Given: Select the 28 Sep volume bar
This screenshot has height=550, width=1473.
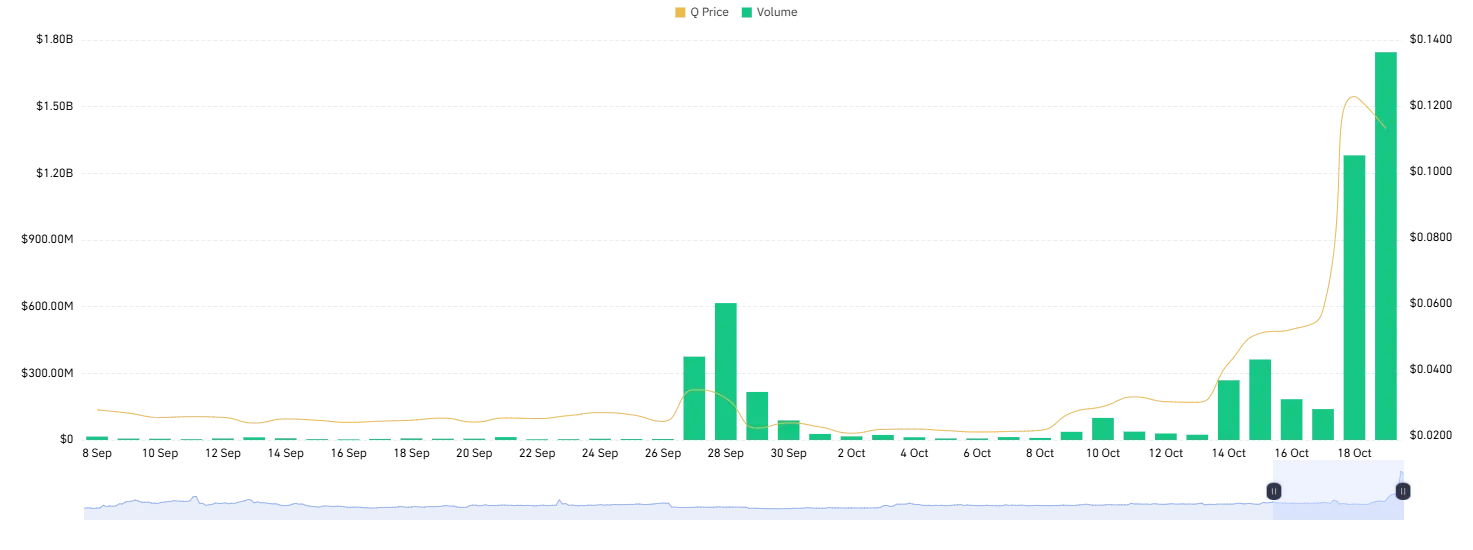Looking at the screenshot, I should pos(726,371).
